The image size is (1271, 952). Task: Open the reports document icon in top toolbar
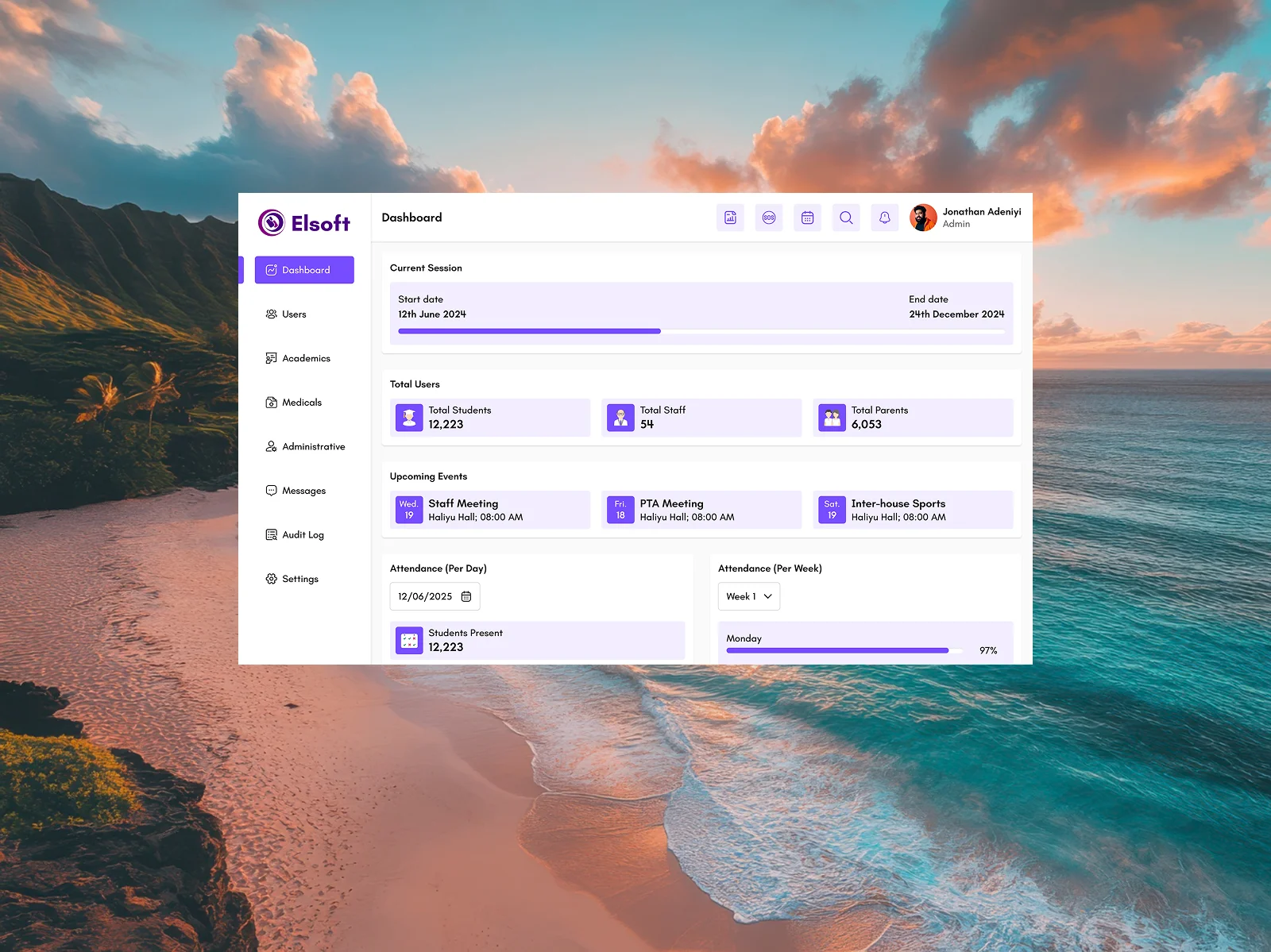(x=730, y=218)
